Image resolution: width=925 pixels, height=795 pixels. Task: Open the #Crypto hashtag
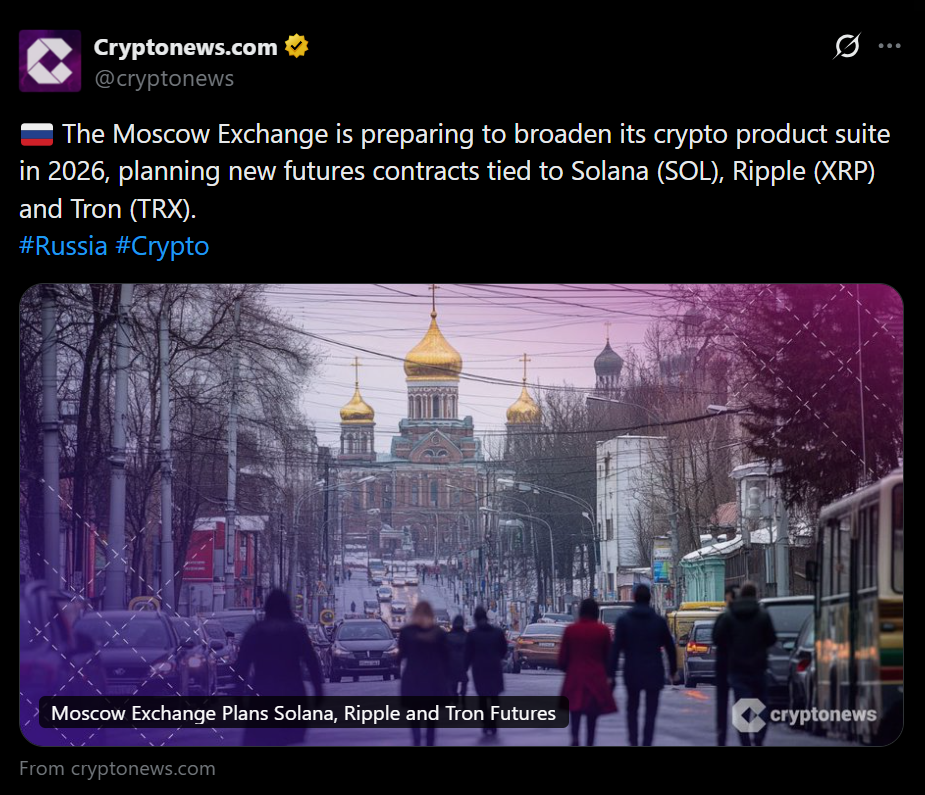tap(162, 246)
